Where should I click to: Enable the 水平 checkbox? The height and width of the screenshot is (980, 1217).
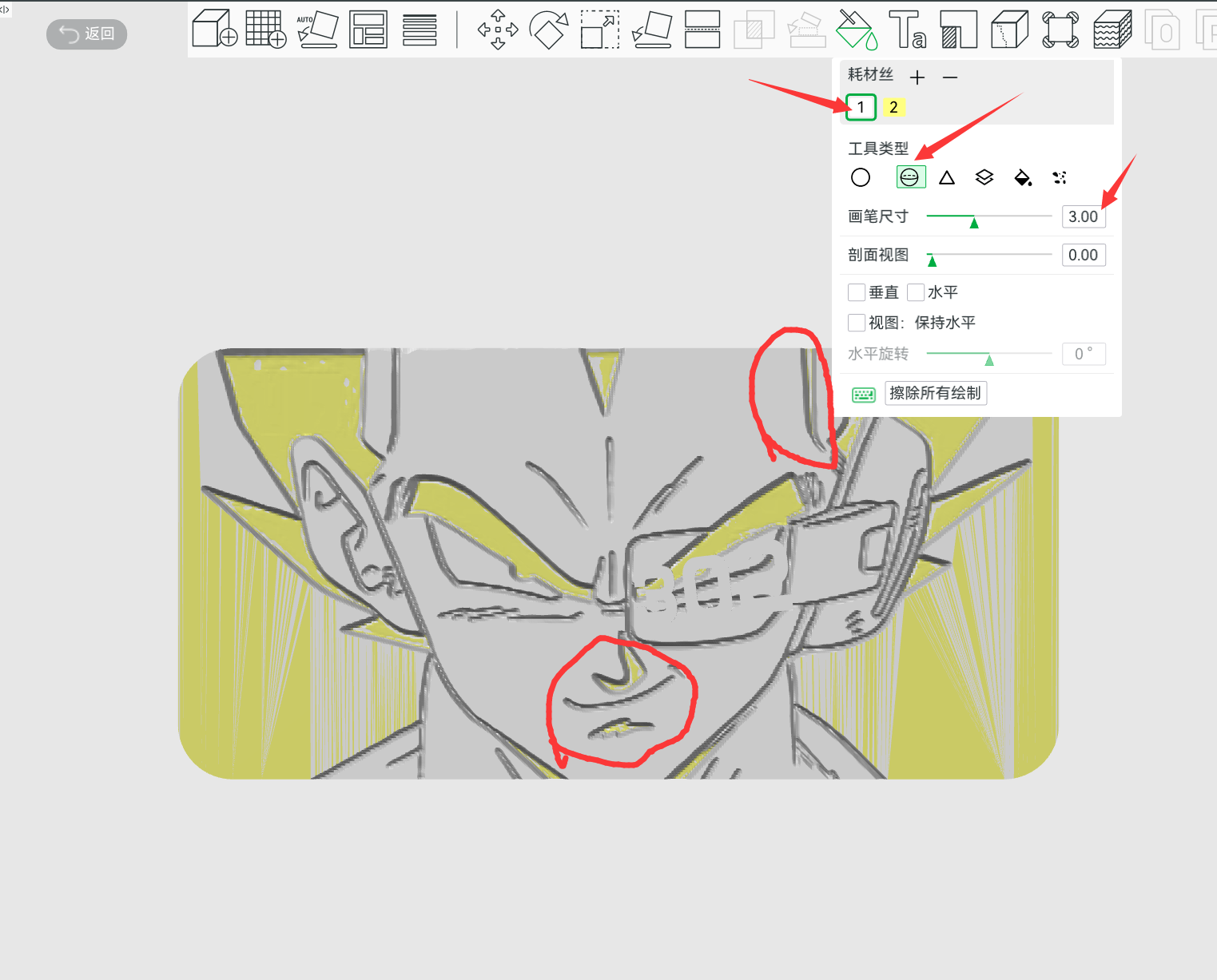click(x=916, y=292)
